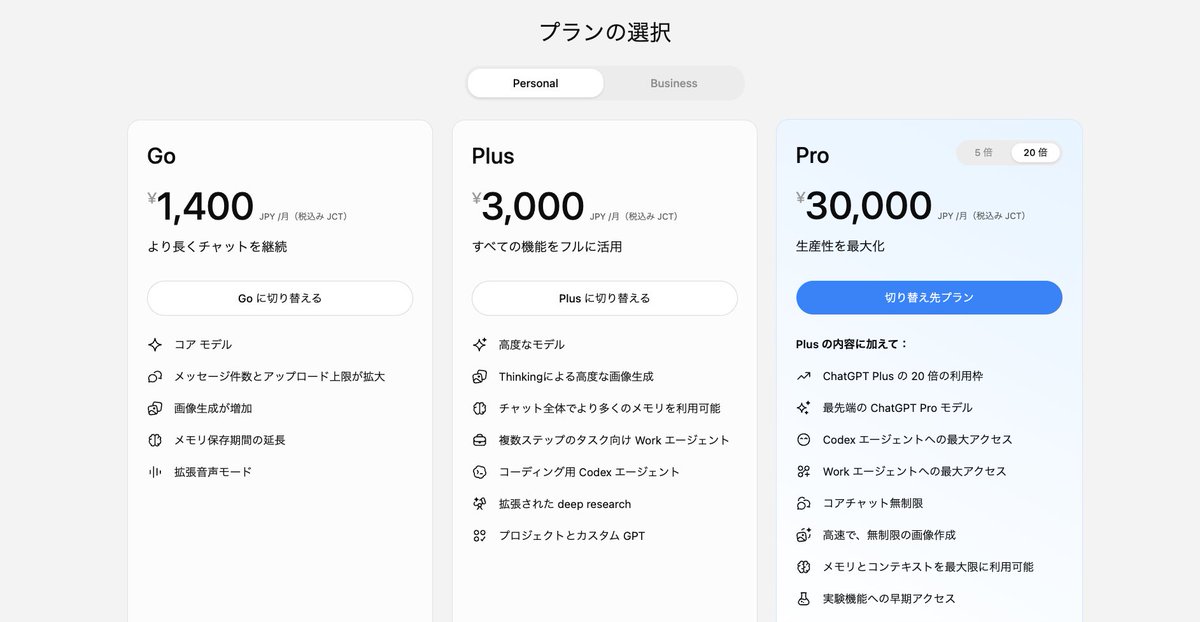The image size is (1200, 622).
Task: Click the image icon beside Thinkingによる高度な画像生成
Action: coord(480,377)
